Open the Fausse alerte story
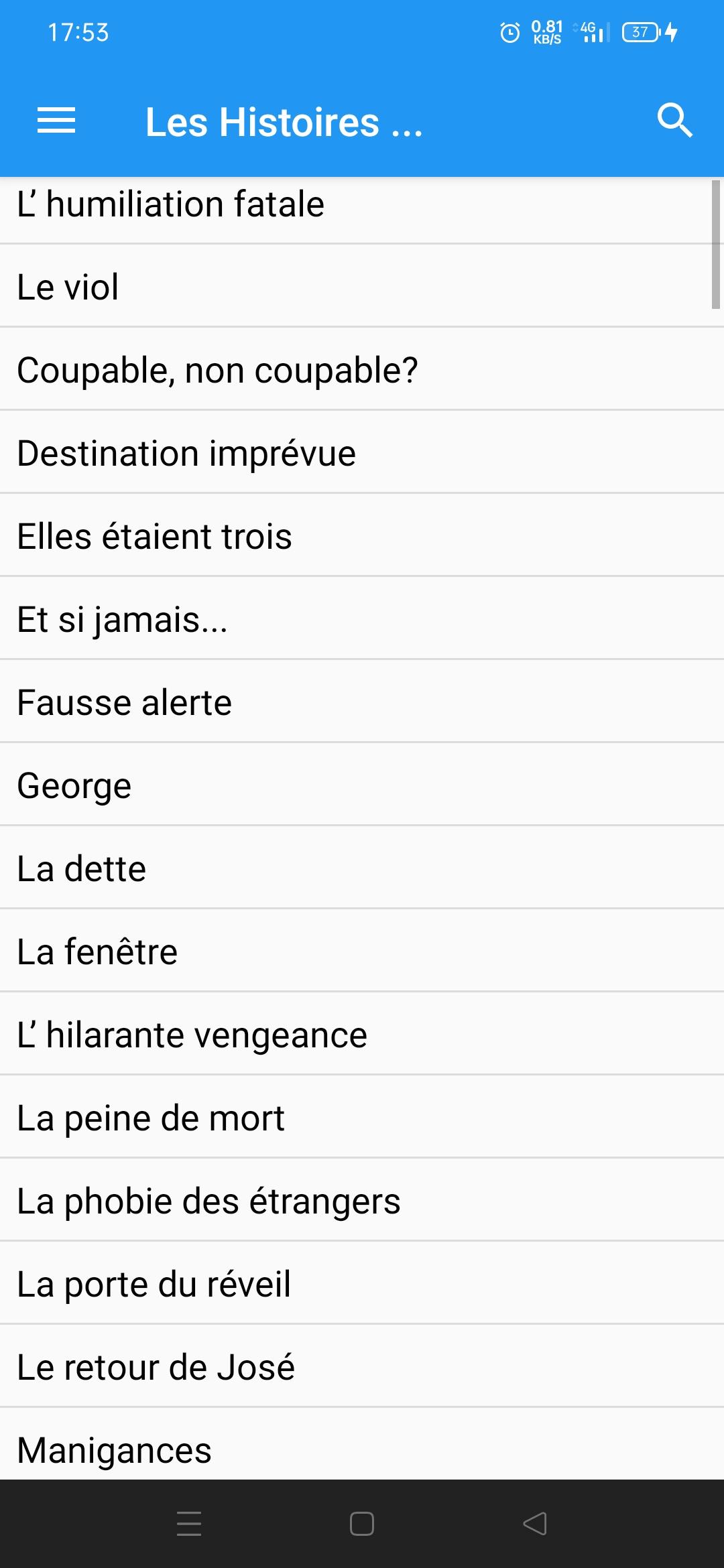This screenshot has height=1568, width=724. 362,702
